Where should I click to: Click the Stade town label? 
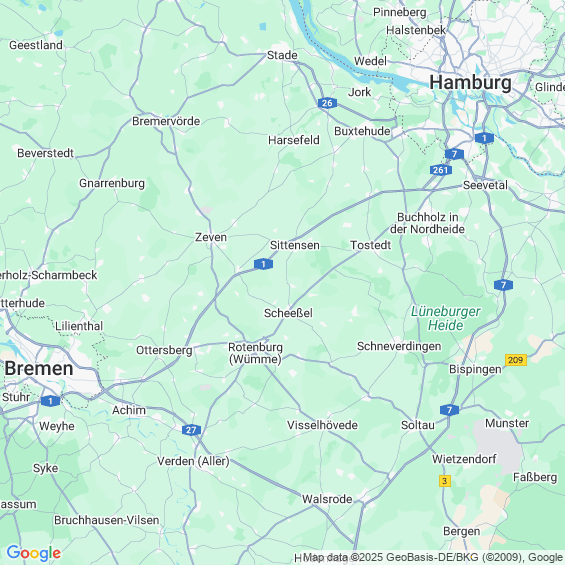(x=282, y=55)
